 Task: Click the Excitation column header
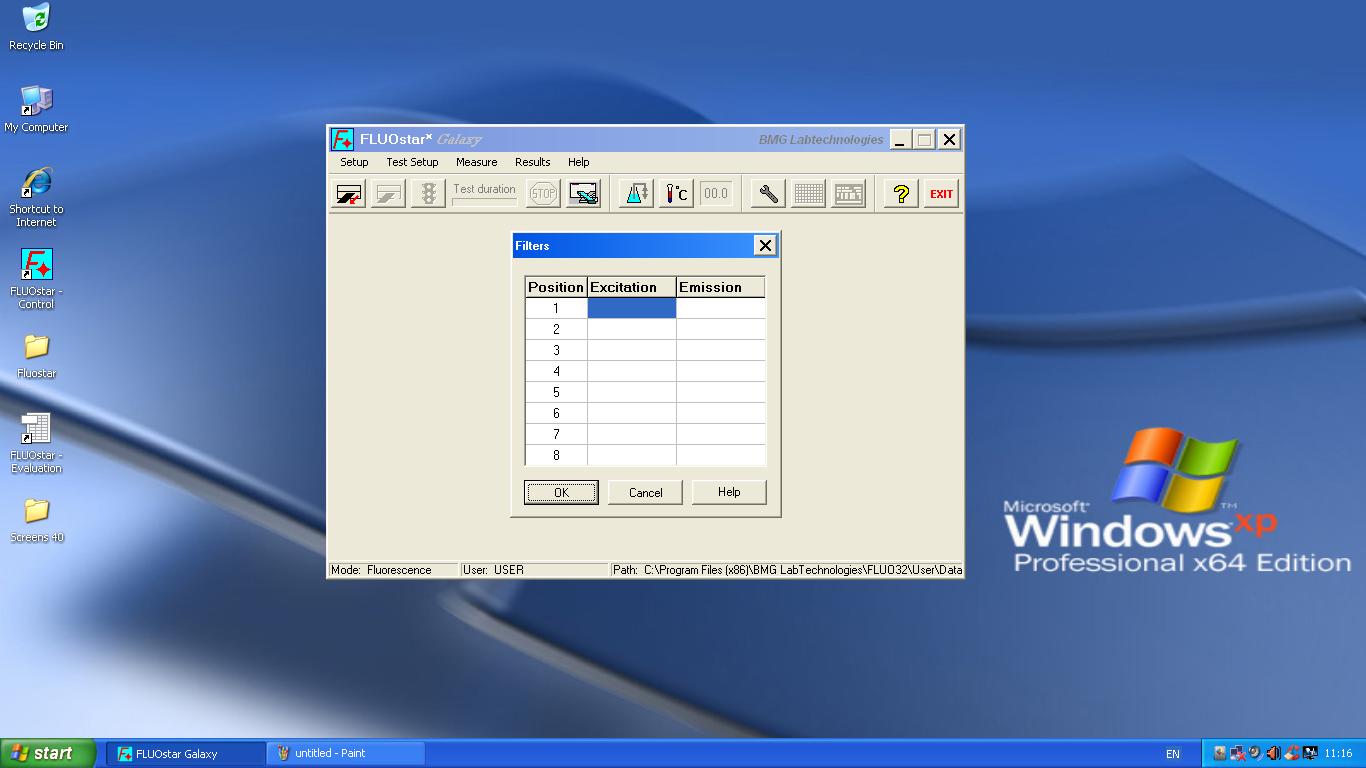coord(632,287)
